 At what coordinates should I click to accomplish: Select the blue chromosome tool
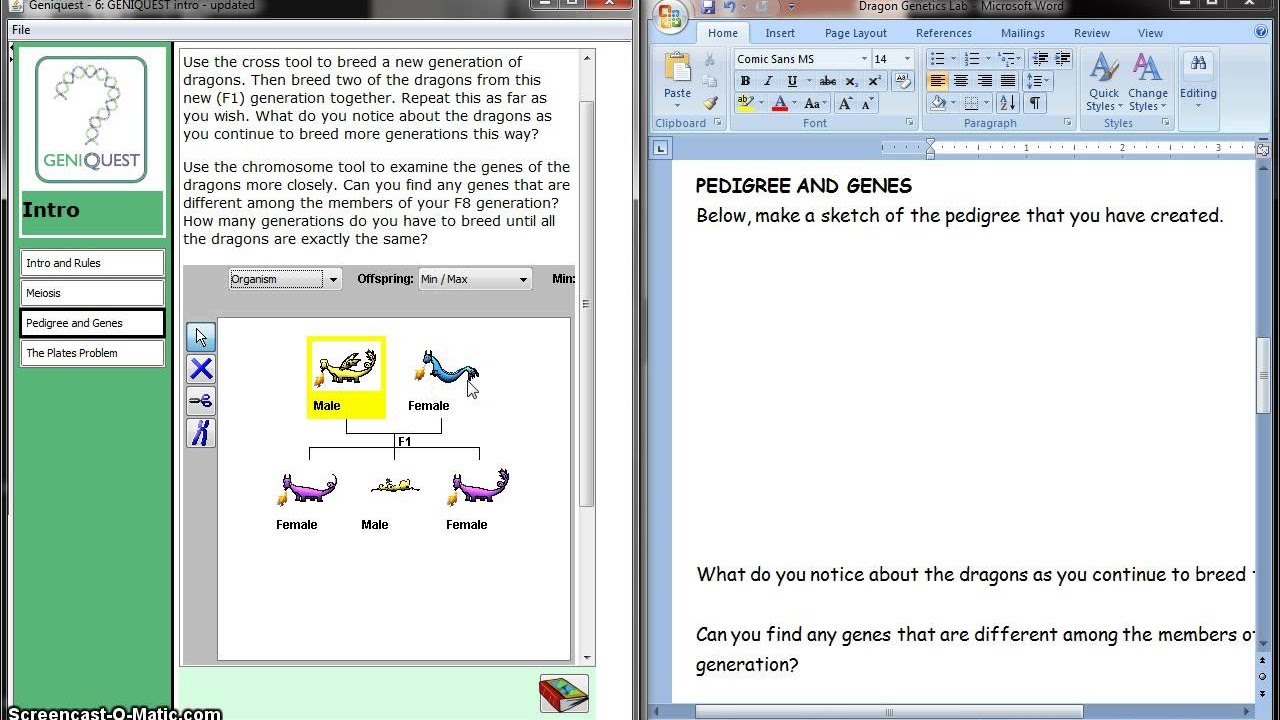pyautogui.click(x=201, y=433)
